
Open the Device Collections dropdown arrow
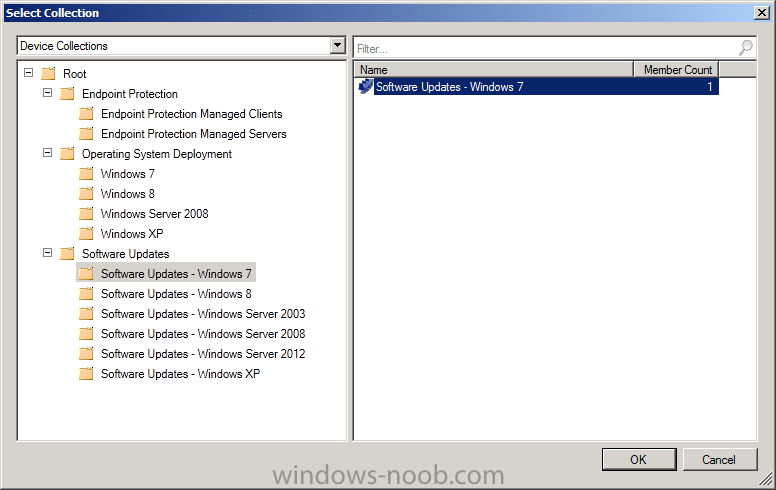[338, 46]
